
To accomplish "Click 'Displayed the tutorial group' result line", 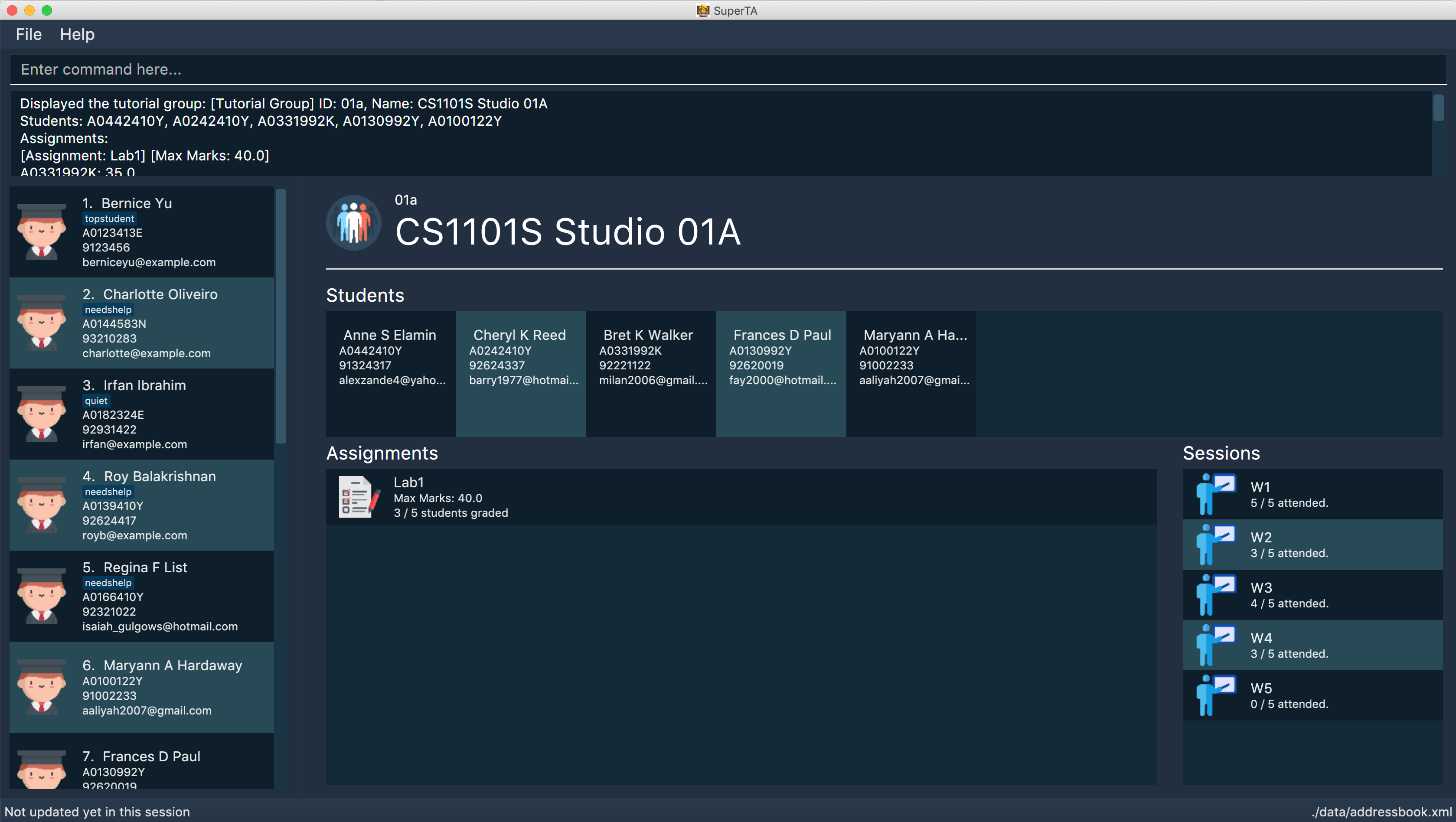I will tap(284, 104).
